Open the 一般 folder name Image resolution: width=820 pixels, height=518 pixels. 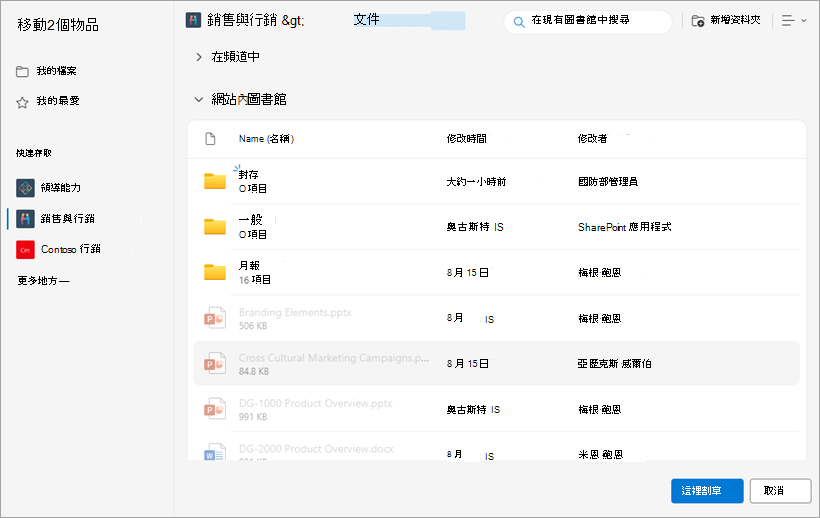click(250, 220)
